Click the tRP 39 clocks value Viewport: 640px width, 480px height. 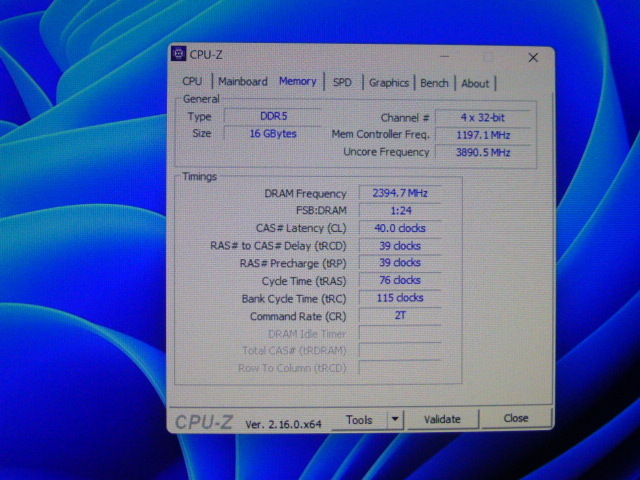click(400, 263)
